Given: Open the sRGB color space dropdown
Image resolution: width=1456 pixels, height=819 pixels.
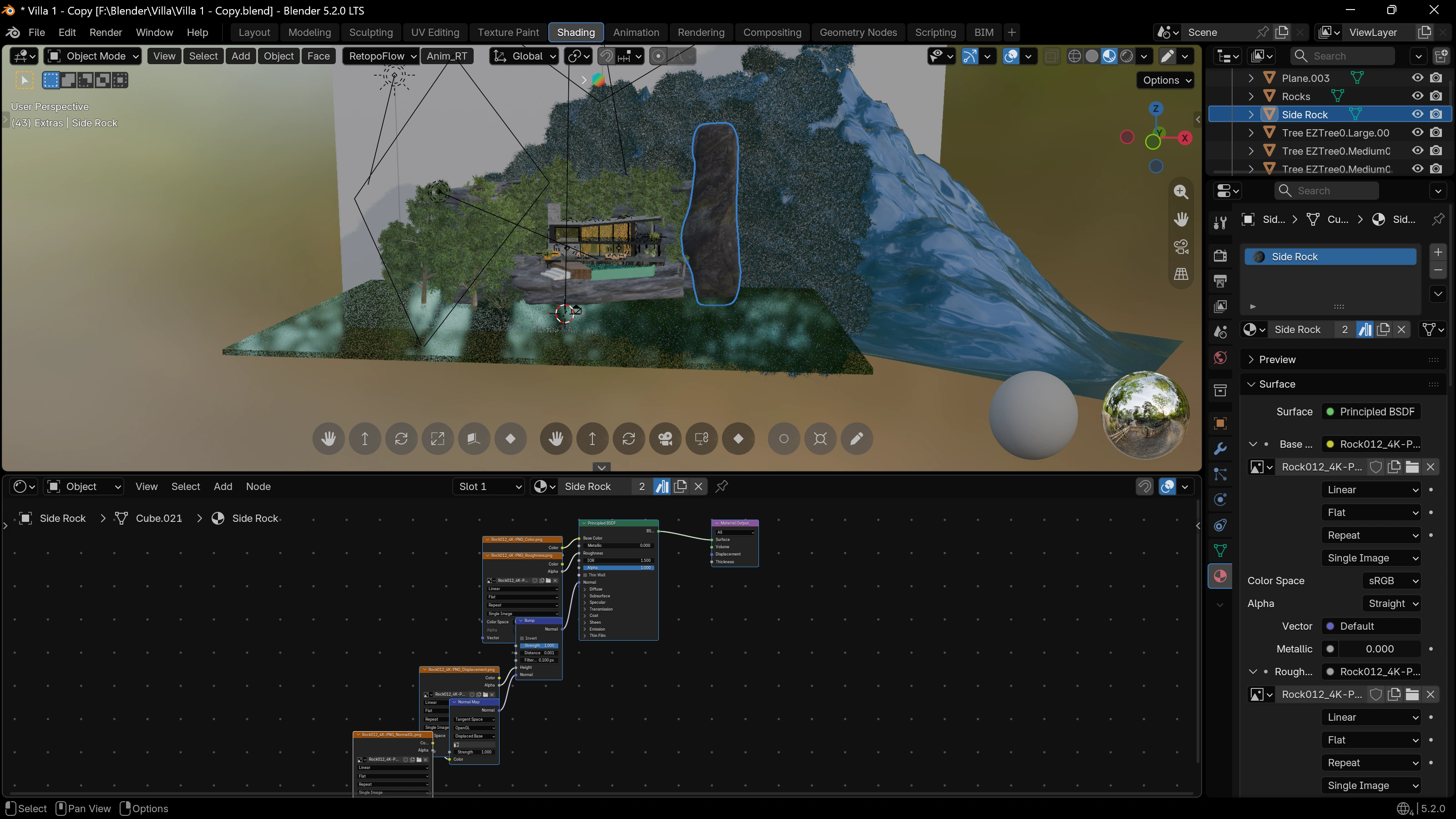Looking at the screenshot, I should 1391,581.
